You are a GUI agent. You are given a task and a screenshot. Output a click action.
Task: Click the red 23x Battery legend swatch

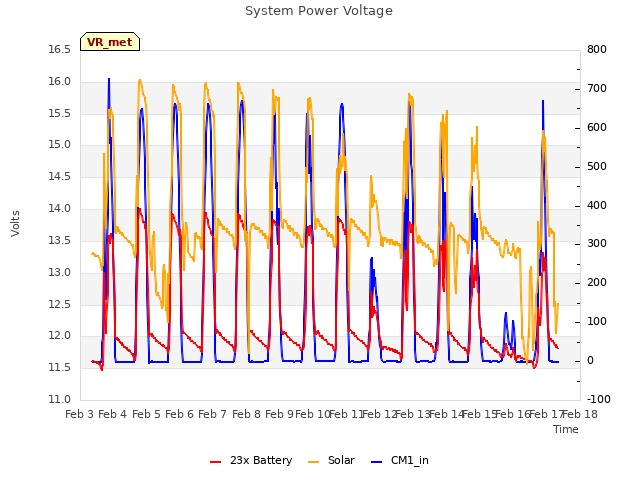216,462
